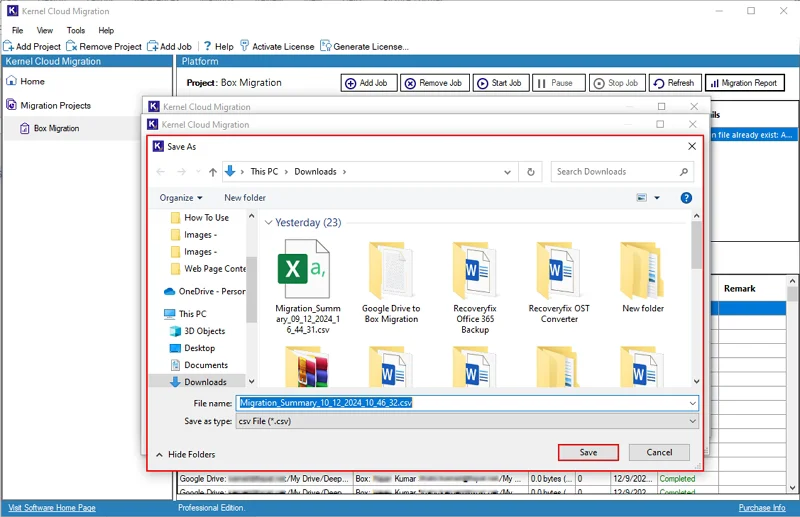Click refresh icon next to address bar
The image size is (800, 517).
tap(531, 172)
